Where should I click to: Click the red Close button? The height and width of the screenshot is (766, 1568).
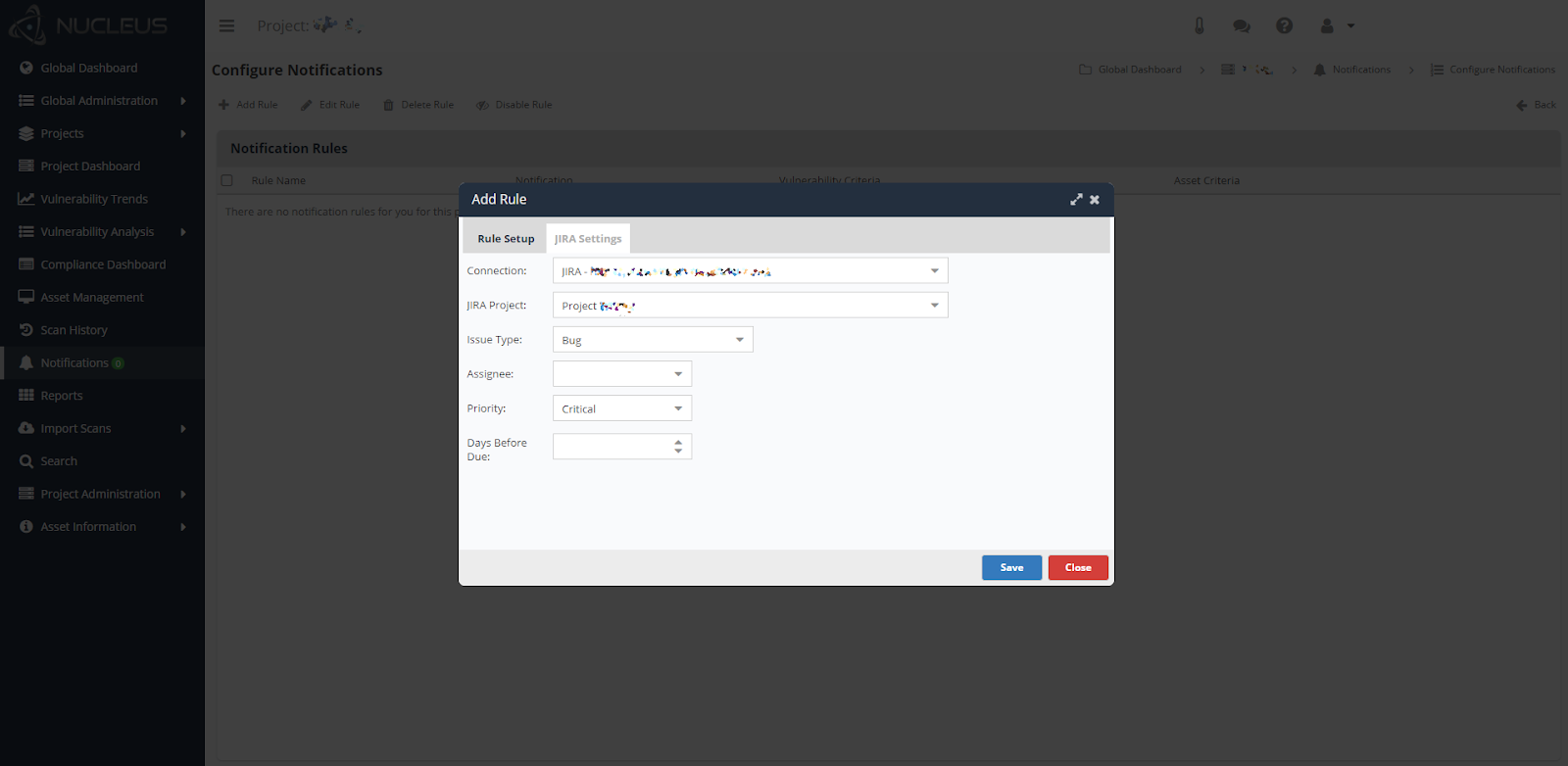[x=1078, y=567]
